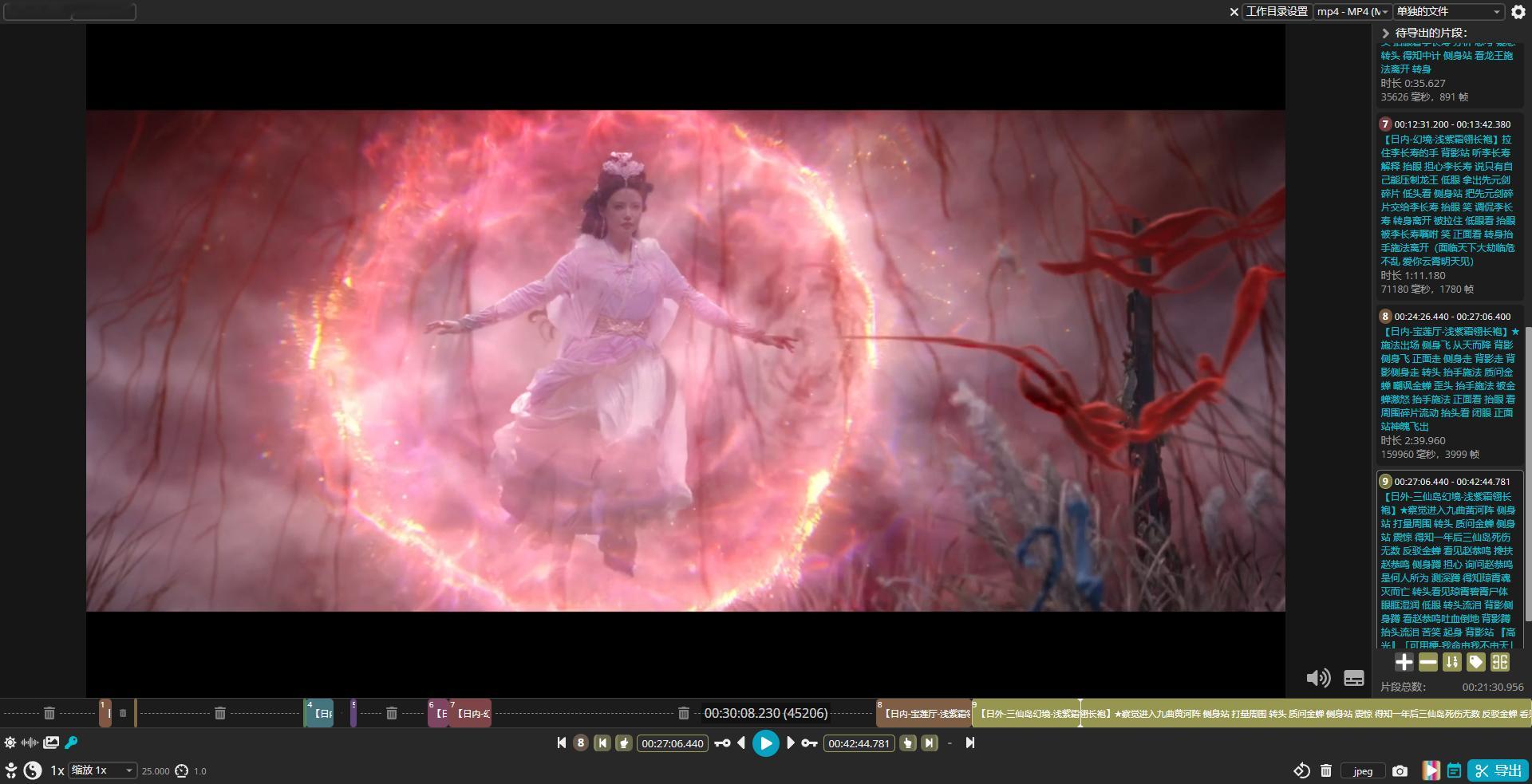Open the 缩放 1x zoom dropdown

coord(103,770)
